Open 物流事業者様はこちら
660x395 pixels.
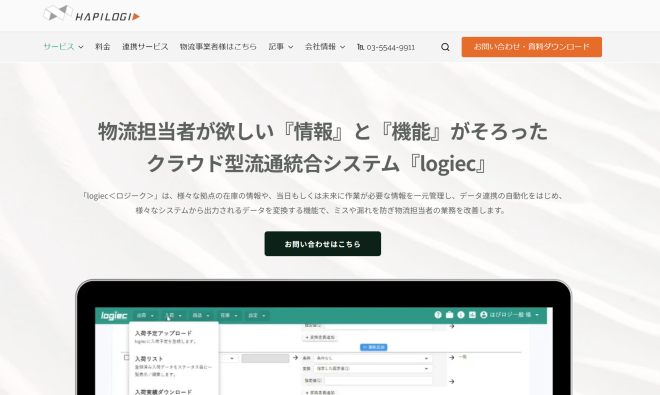(x=218, y=47)
